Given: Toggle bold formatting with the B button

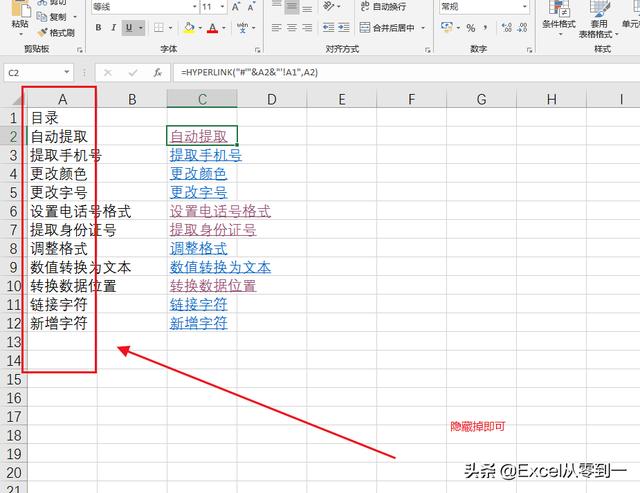Looking at the screenshot, I should (x=98, y=28).
